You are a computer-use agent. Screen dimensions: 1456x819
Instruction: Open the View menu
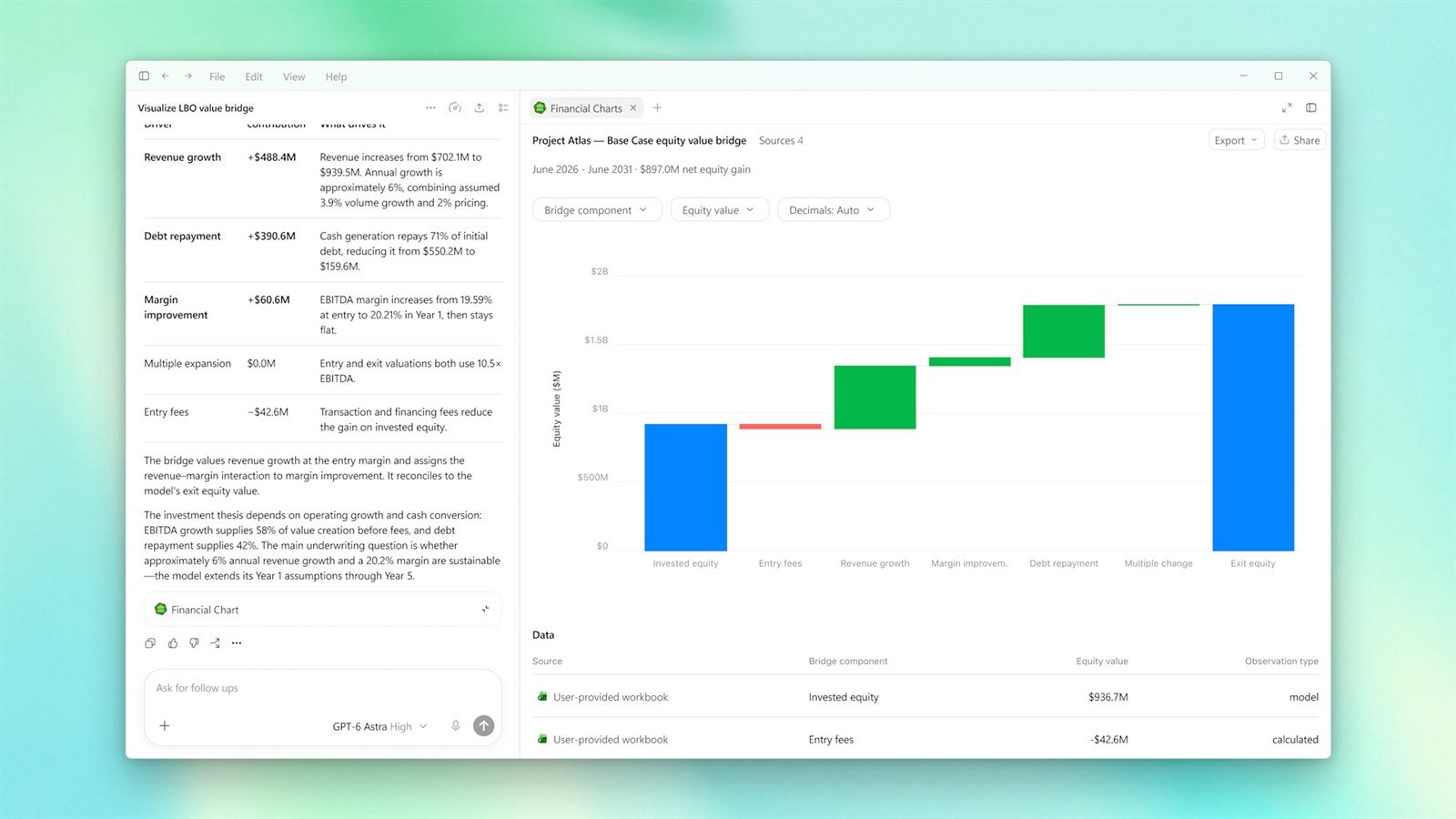coord(294,77)
